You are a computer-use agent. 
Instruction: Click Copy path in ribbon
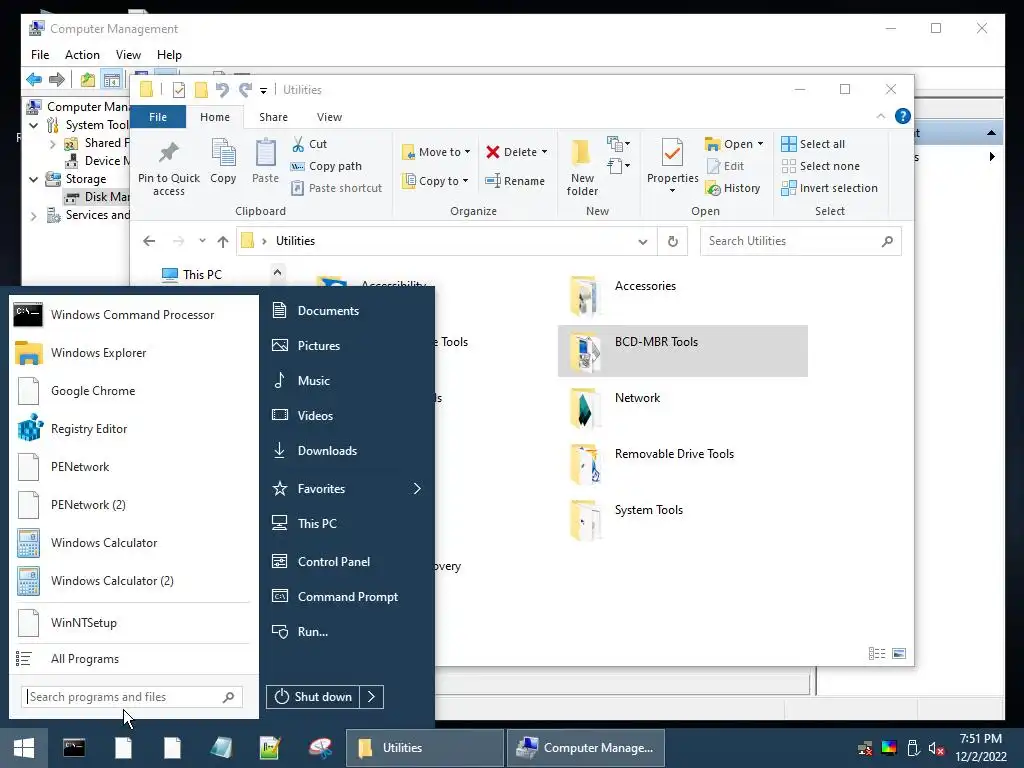pyautogui.click(x=327, y=166)
